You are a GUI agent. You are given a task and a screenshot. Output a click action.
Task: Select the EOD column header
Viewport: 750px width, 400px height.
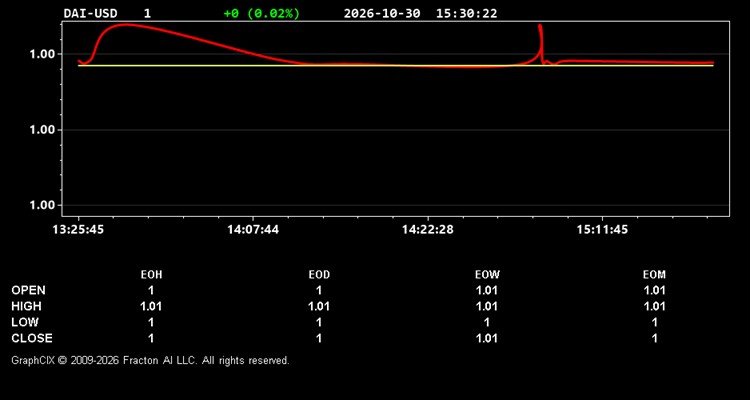pos(319,275)
